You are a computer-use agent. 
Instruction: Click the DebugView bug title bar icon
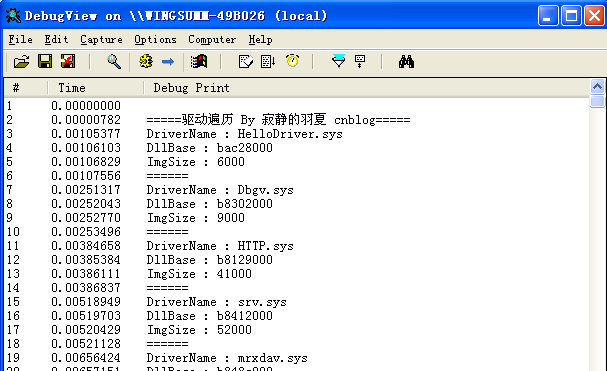click(13, 15)
